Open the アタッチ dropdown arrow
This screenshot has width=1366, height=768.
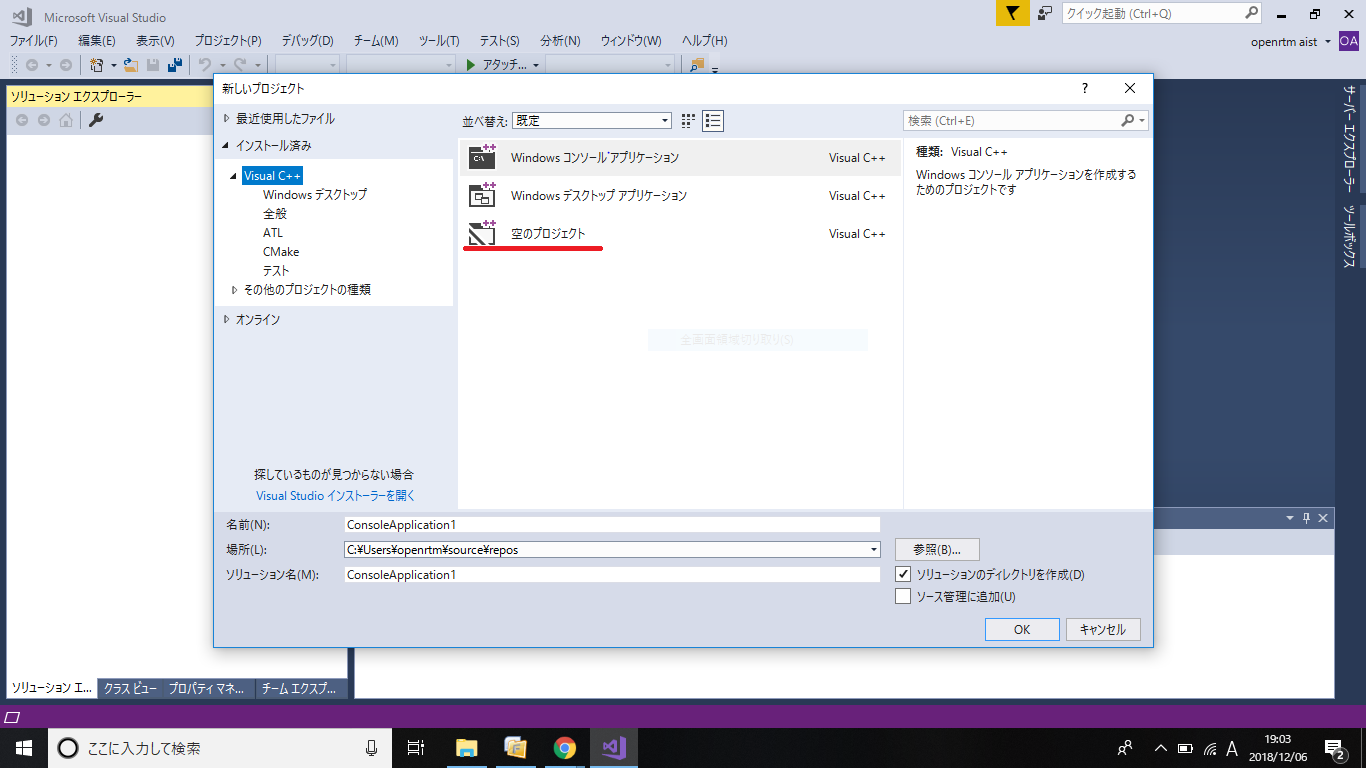(536, 65)
